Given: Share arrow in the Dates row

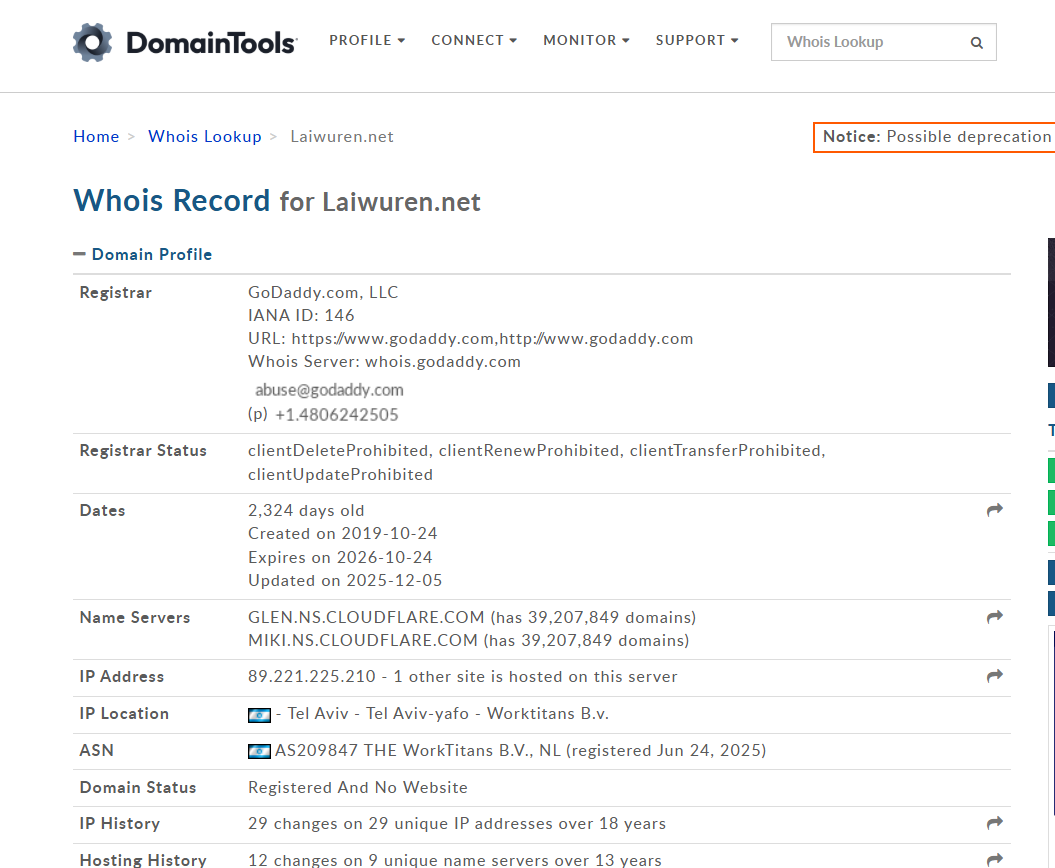Looking at the screenshot, I should click(994, 510).
